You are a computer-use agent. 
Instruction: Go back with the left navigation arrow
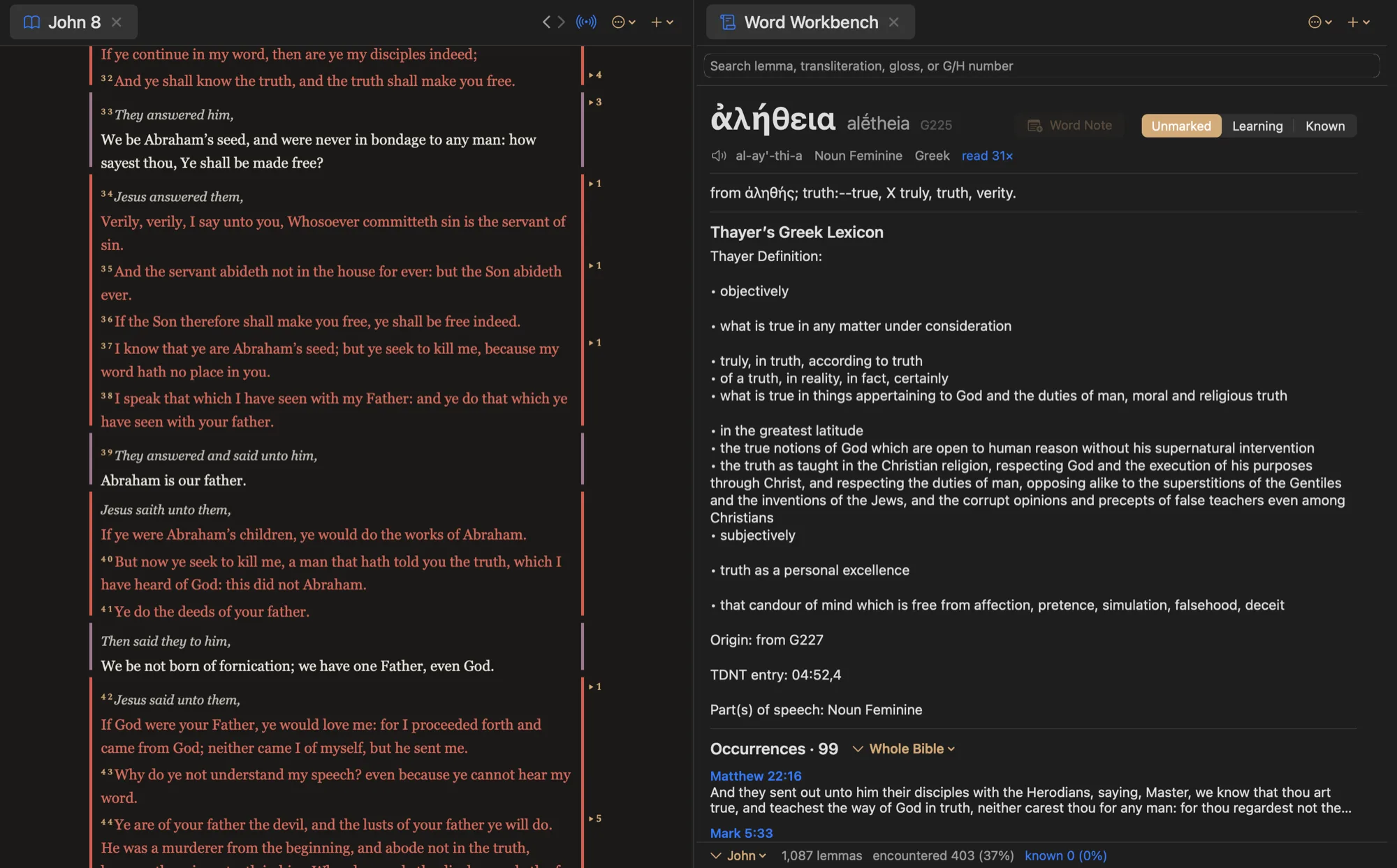pyautogui.click(x=546, y=22)
